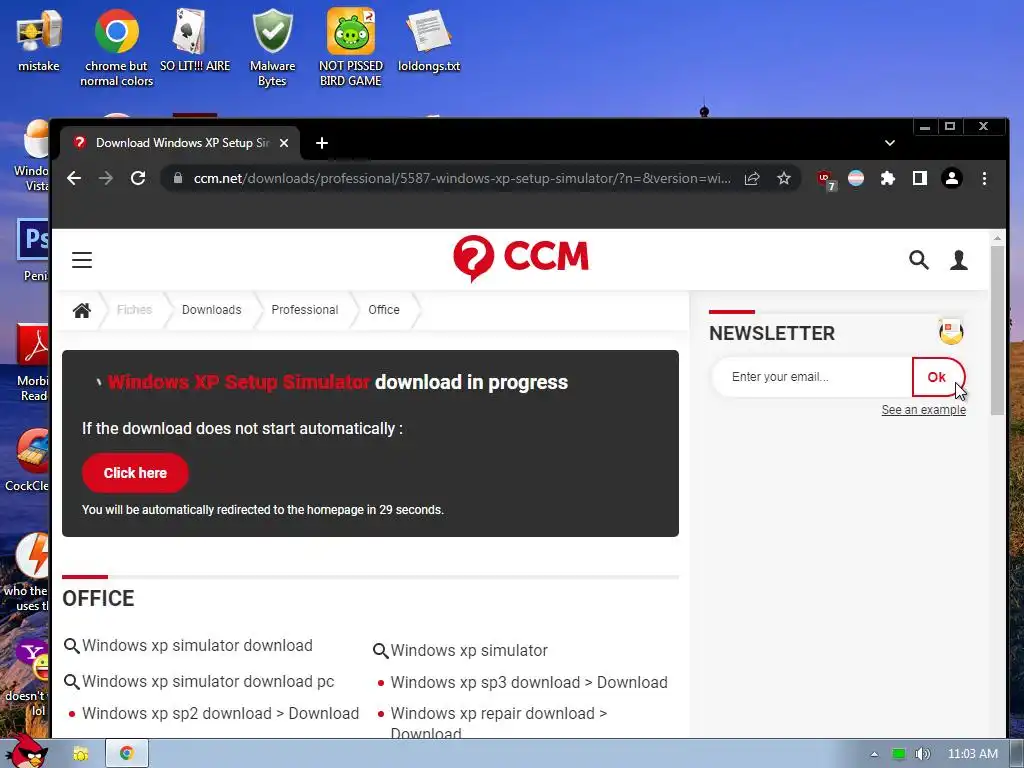1024x768 pixels.
Task: Show hidden system tray icons
Action: tap(874, 754)
